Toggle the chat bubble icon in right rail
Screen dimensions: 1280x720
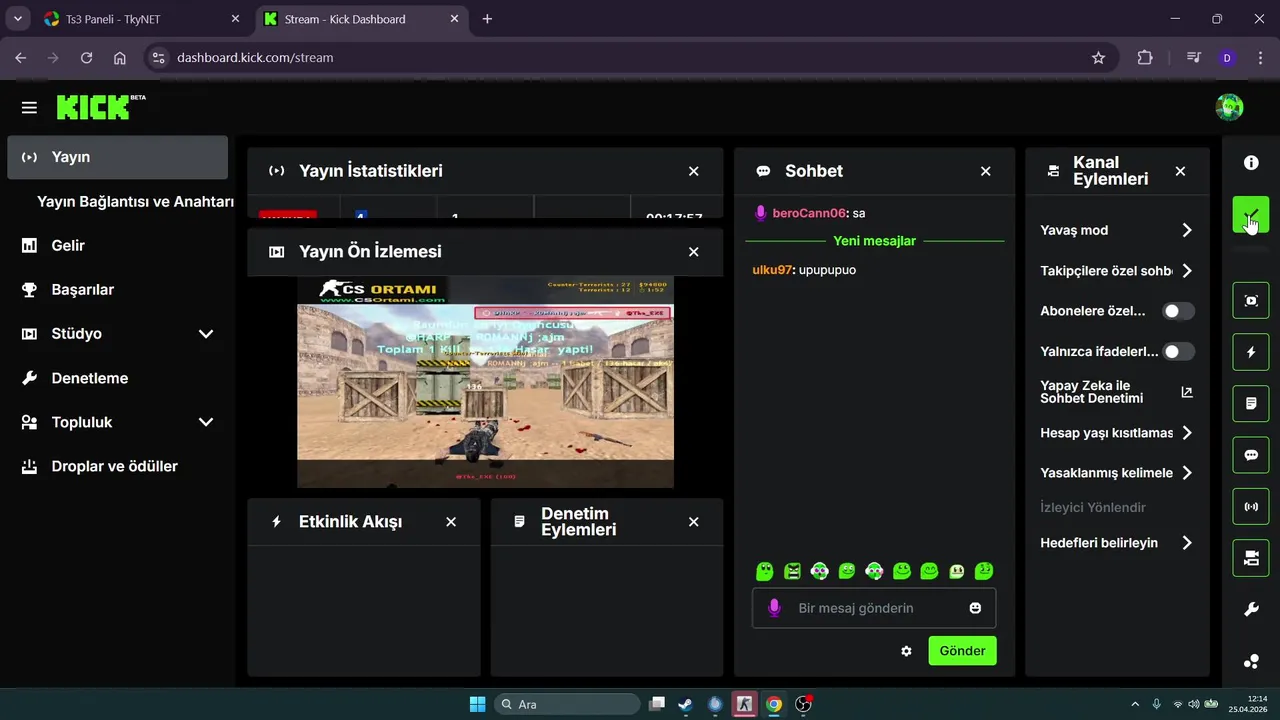(x=1251, y=455)
